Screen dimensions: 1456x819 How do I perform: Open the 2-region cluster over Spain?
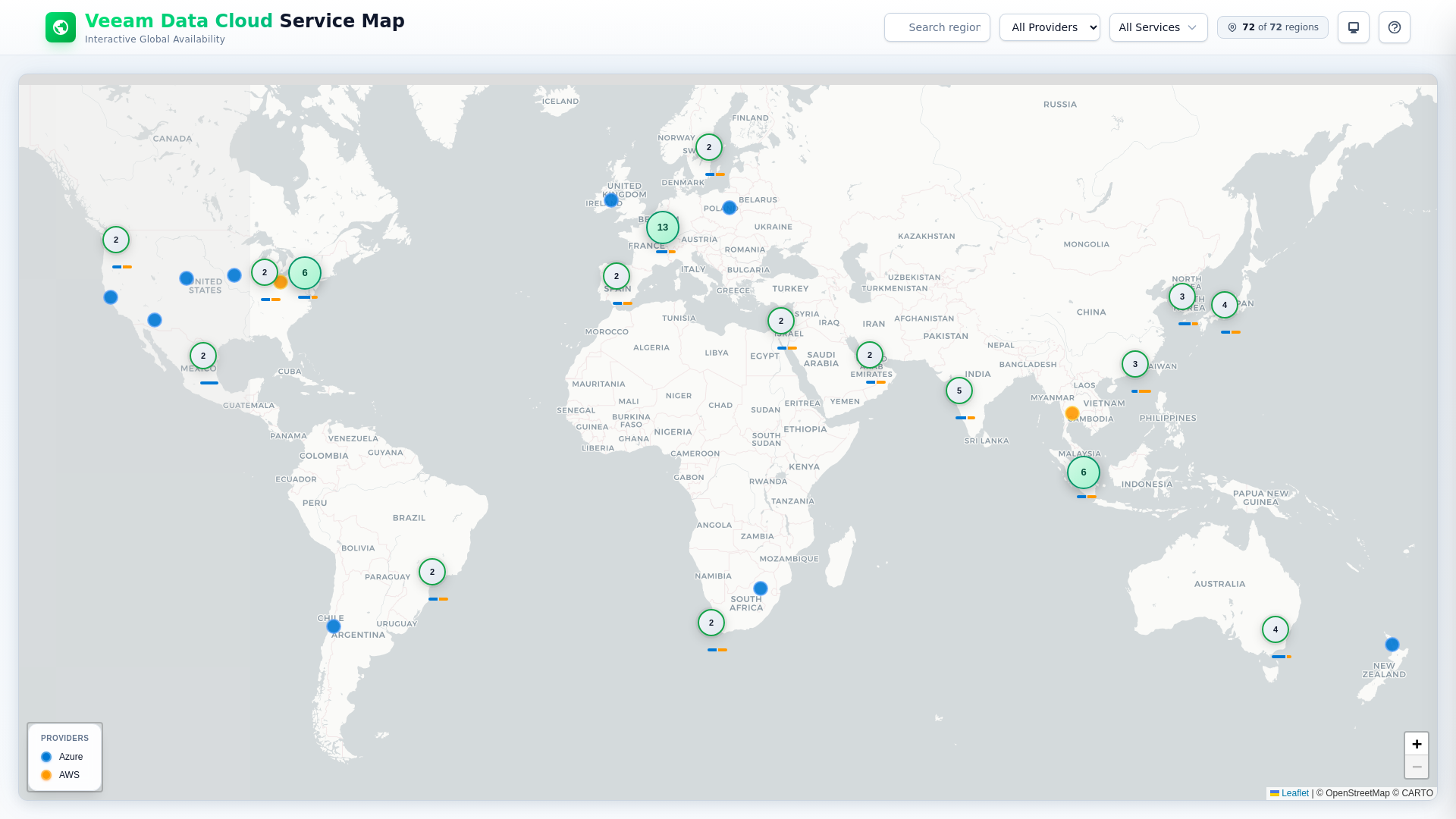coord(617,276)
